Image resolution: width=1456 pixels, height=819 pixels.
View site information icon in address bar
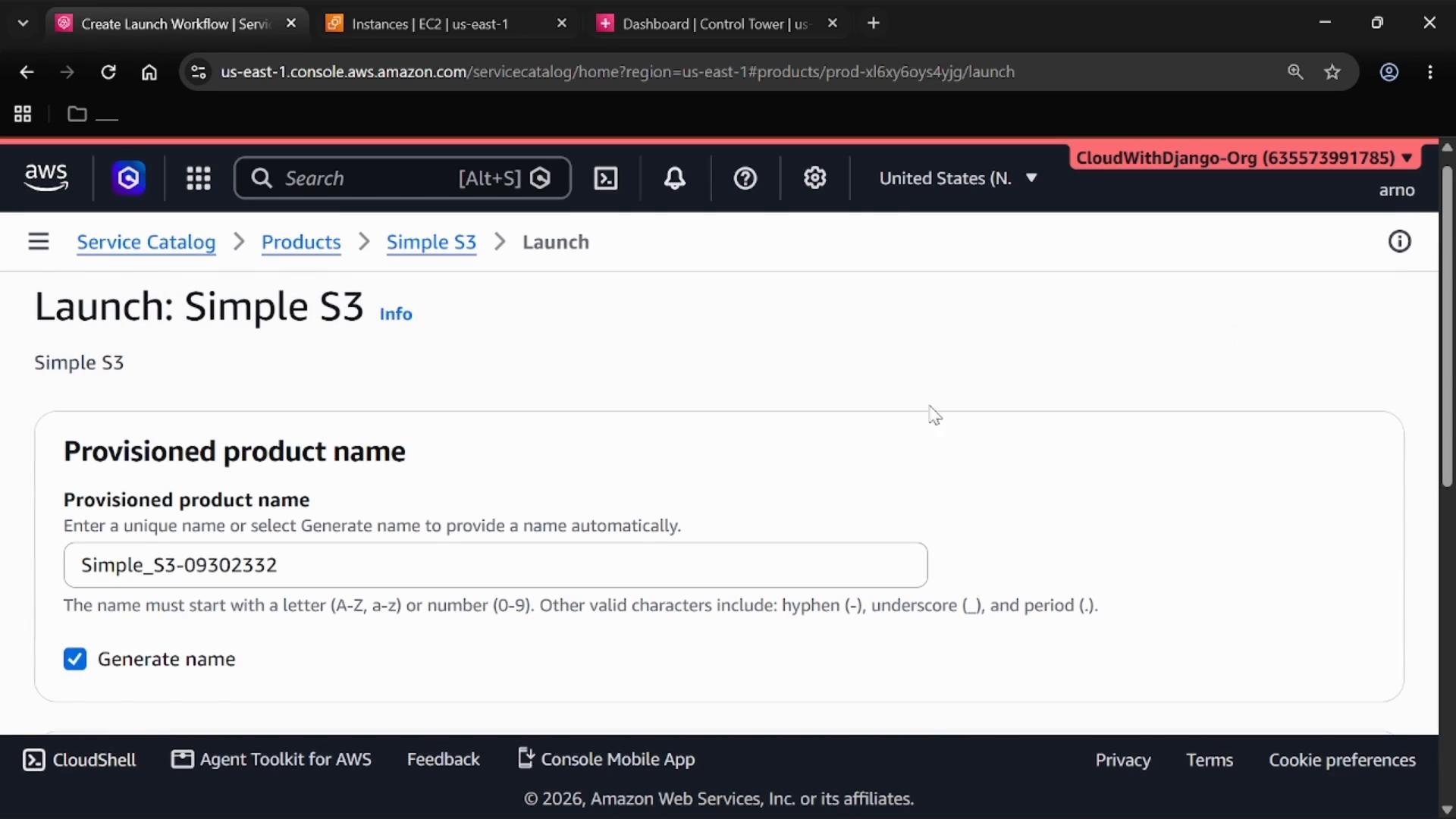(x=199, y=72)
